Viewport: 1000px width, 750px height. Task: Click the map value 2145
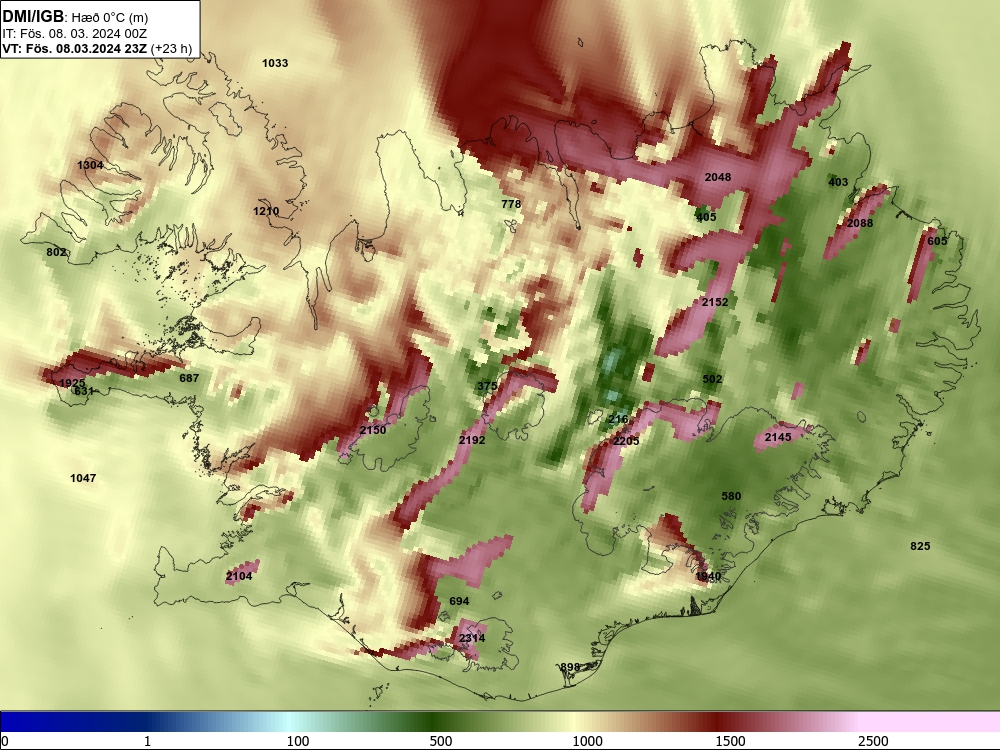click(x=778, y=437)
